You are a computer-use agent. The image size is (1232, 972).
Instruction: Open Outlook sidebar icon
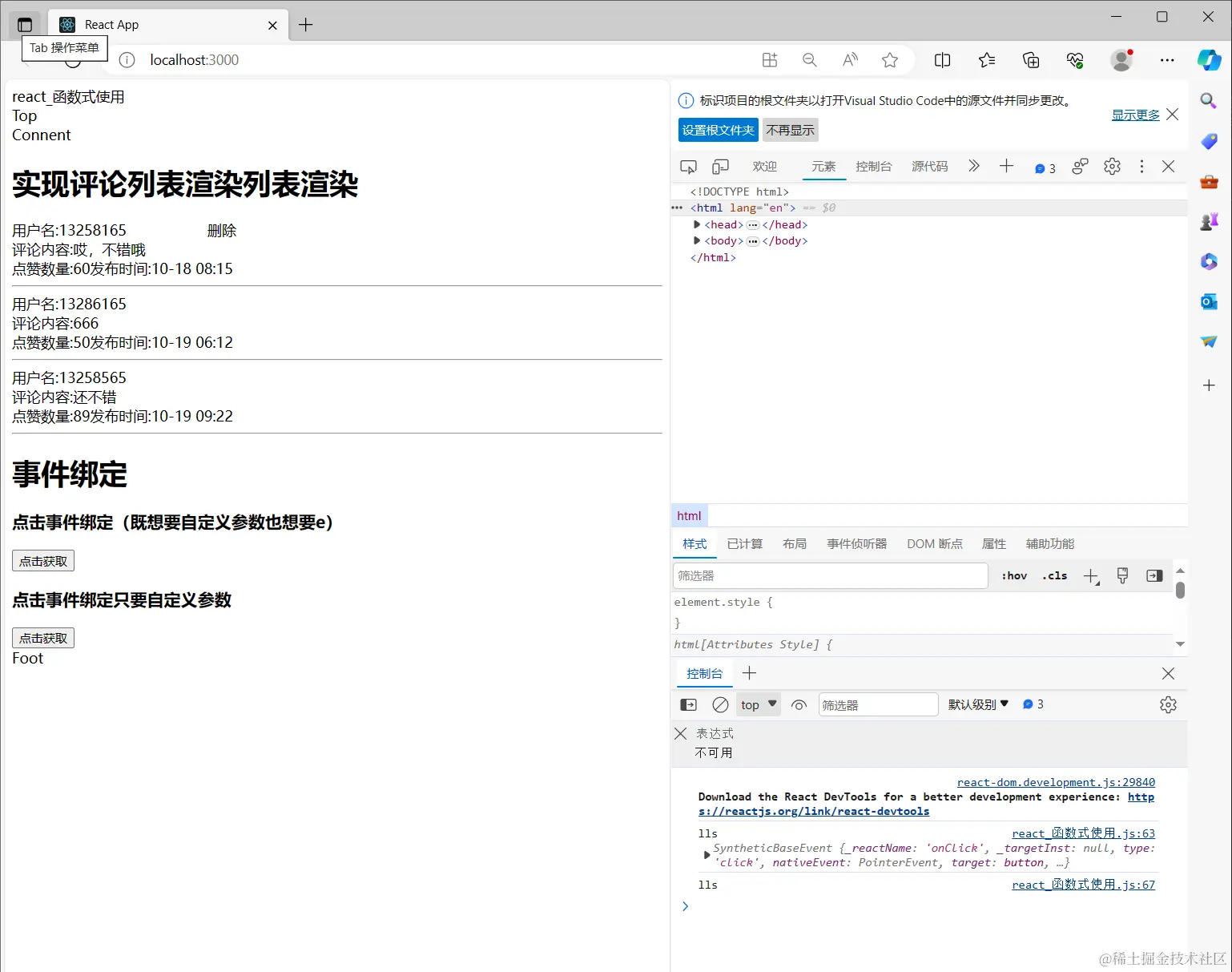(1209, 301)
